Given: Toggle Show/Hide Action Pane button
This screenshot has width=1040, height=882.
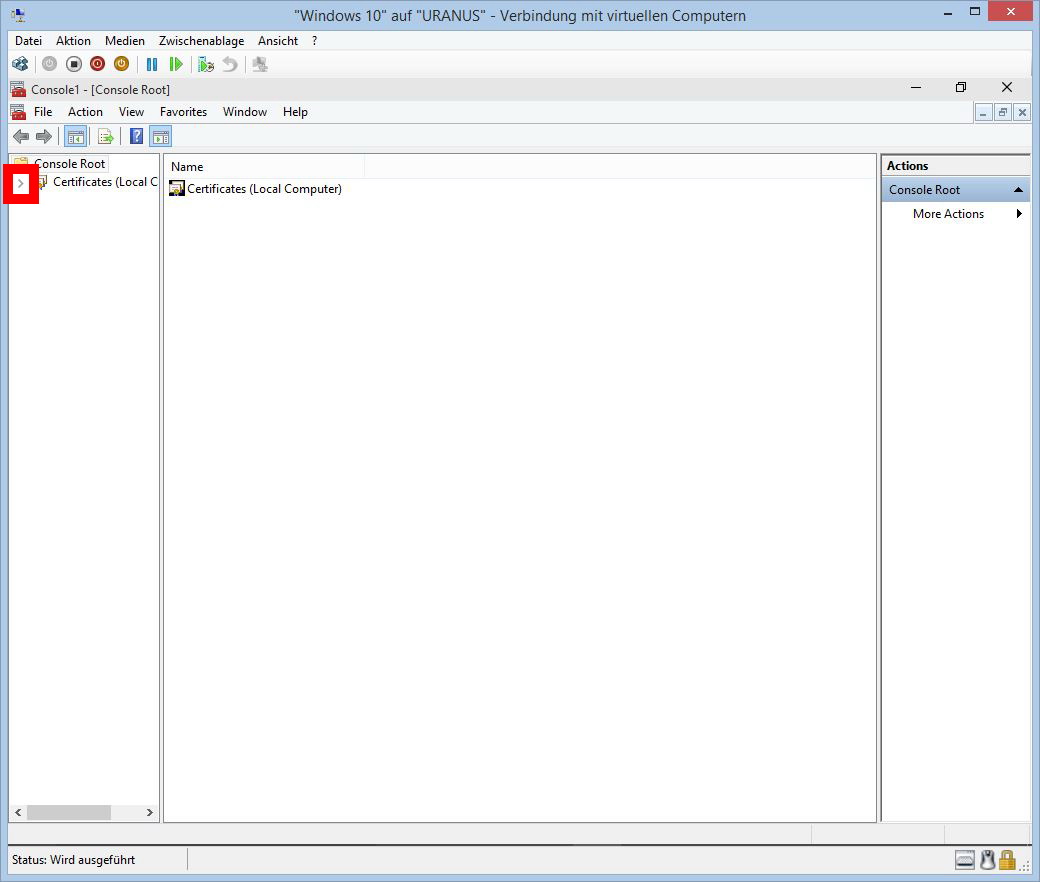Looking at the screenshot, I should click(161, 137).
